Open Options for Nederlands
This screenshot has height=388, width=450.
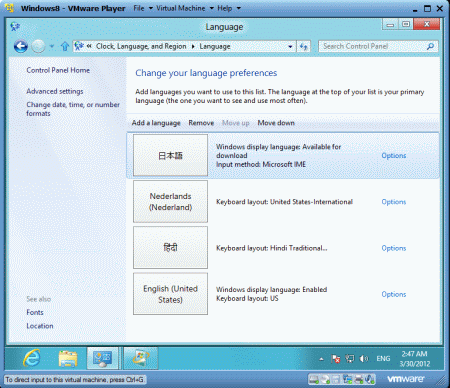[x=394, y=202]
